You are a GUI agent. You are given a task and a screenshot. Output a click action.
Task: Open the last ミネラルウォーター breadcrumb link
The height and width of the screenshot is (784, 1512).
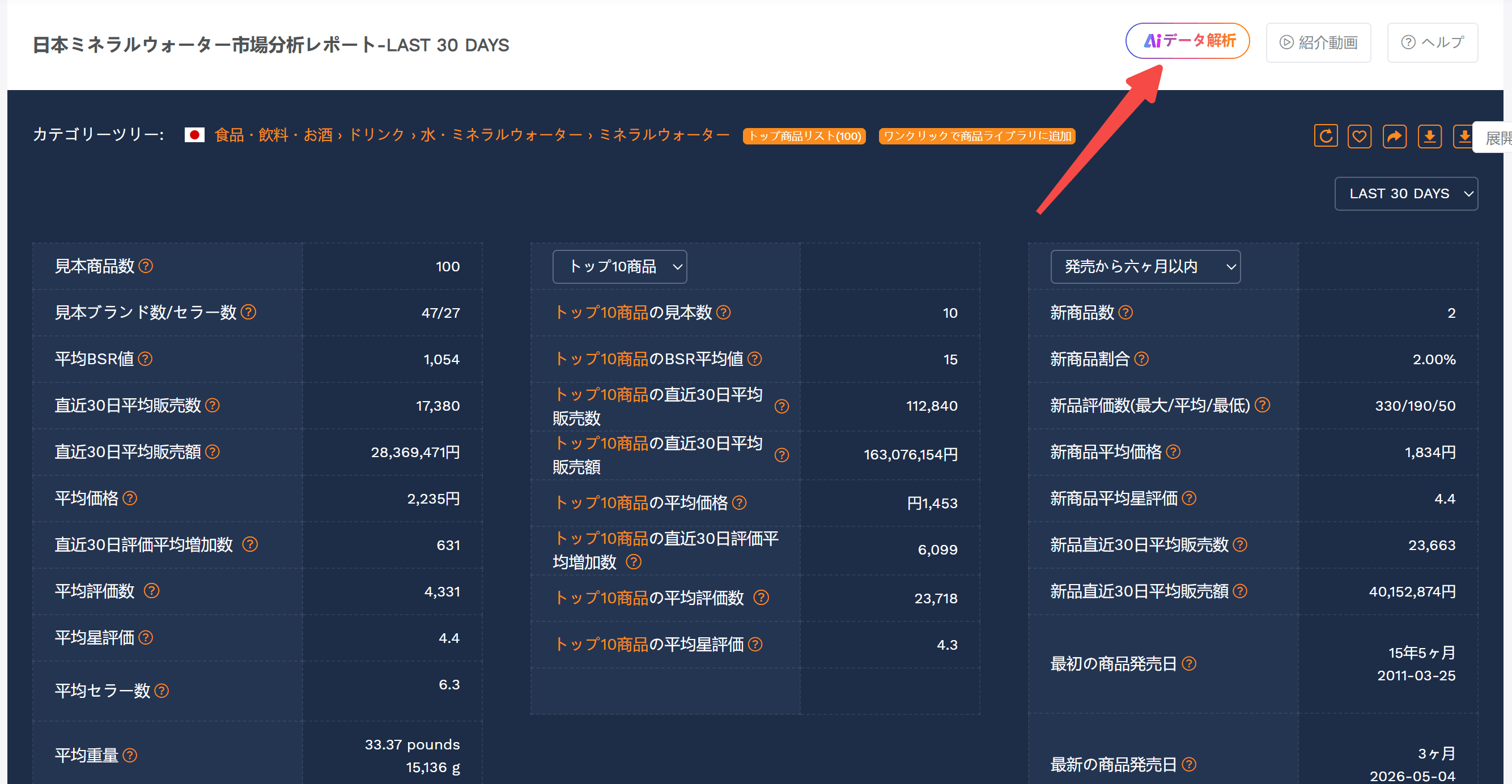664,135
